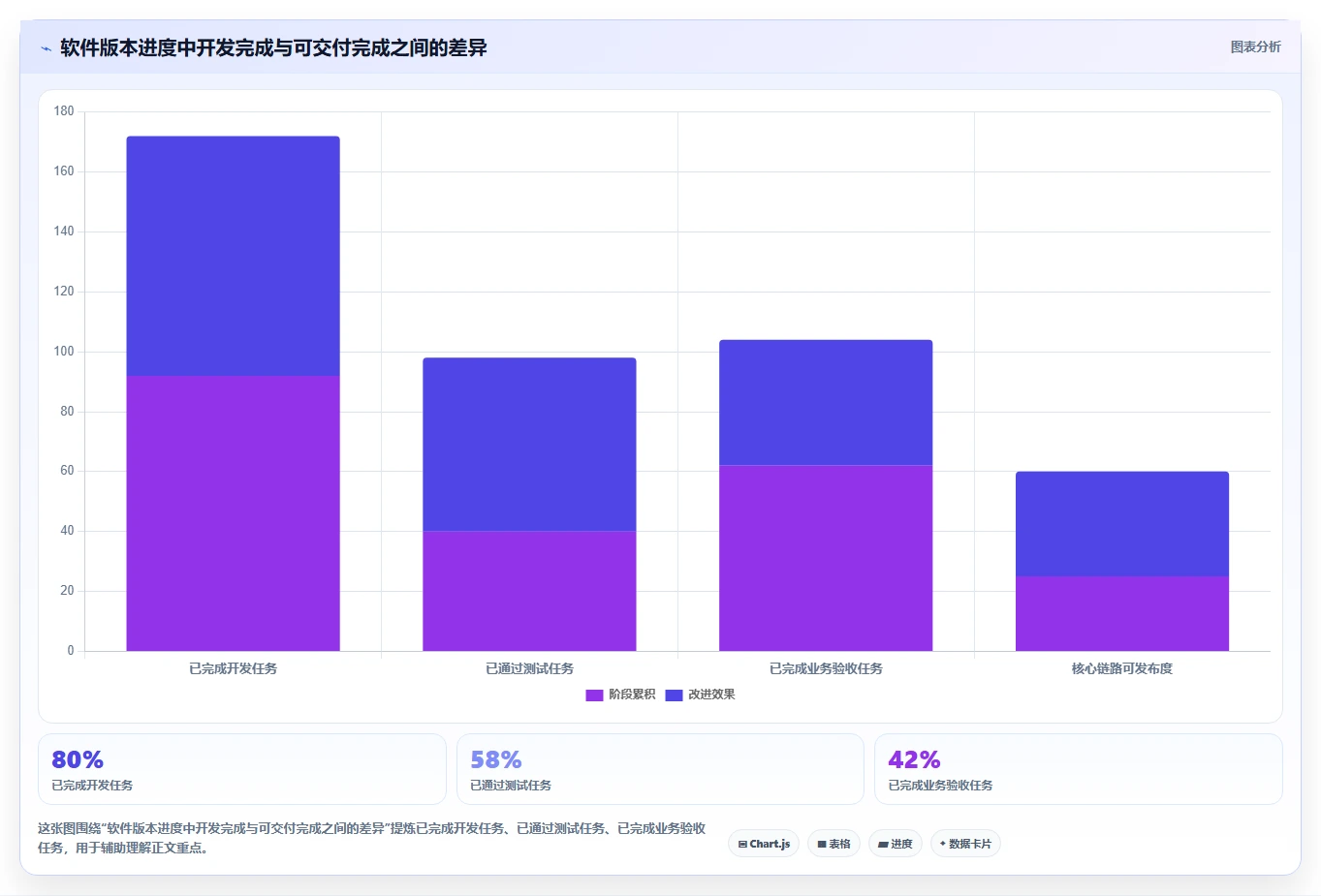
Task: Click the 核心链路可发布度 x-axis label
Action: click(x=1122, y=668)
